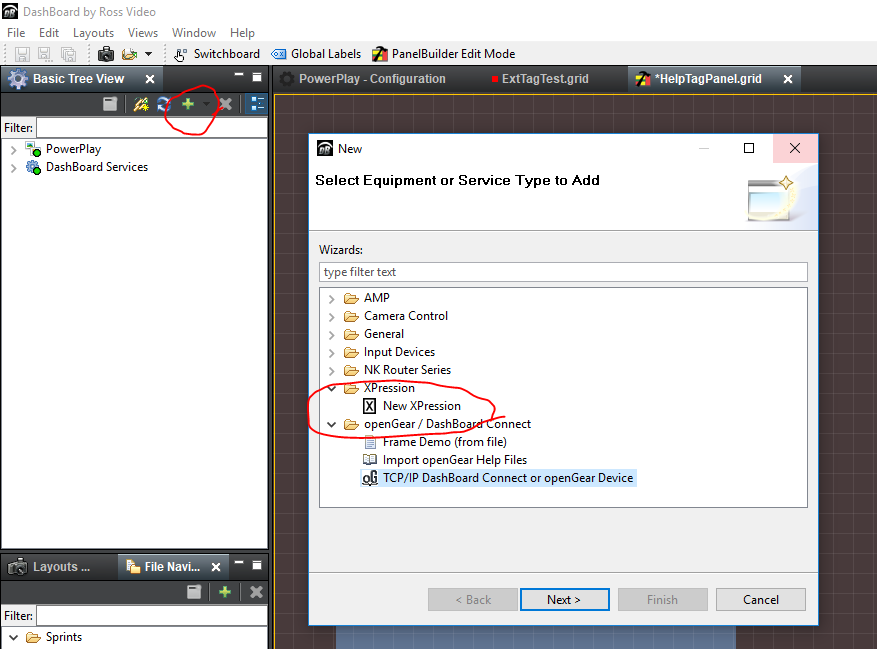Screen dimensions: 877x649
Task: Click the wizard filter text field
Action: [563, 272]
